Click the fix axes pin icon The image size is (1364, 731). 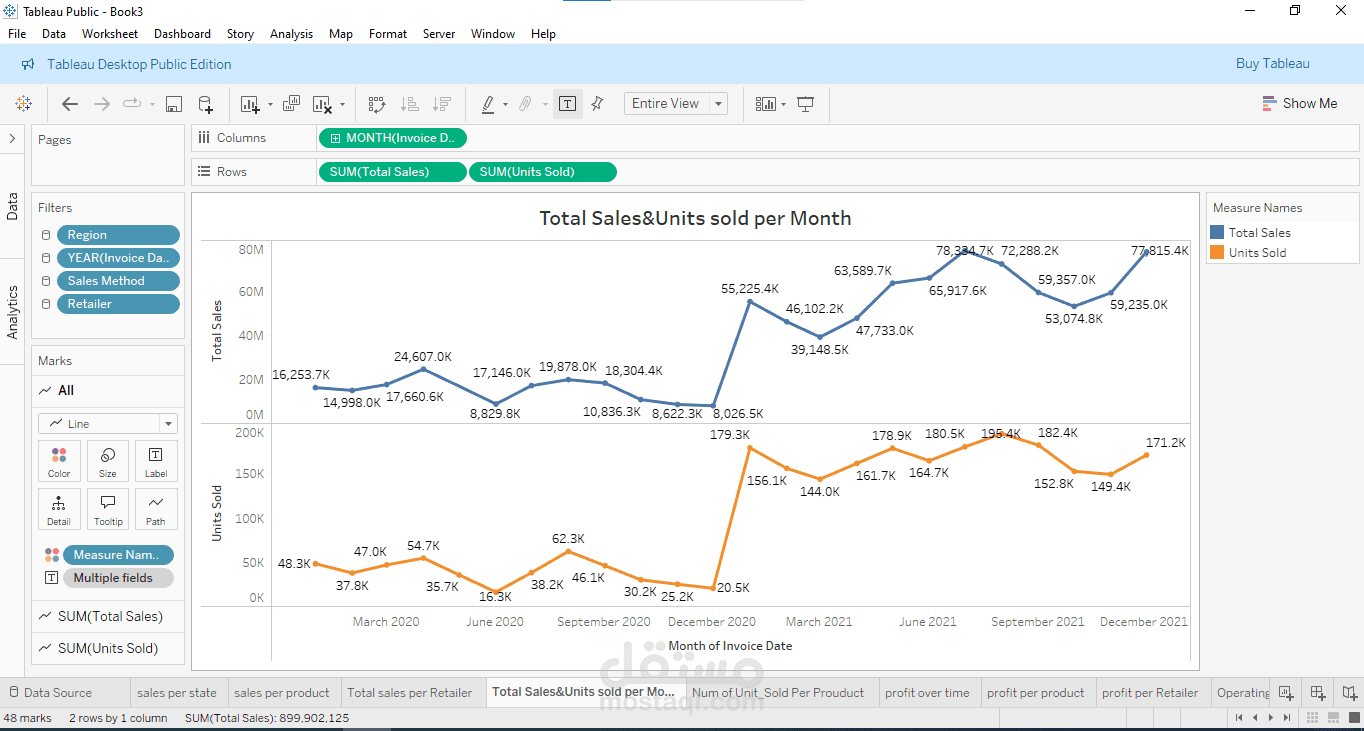(597, 104)
